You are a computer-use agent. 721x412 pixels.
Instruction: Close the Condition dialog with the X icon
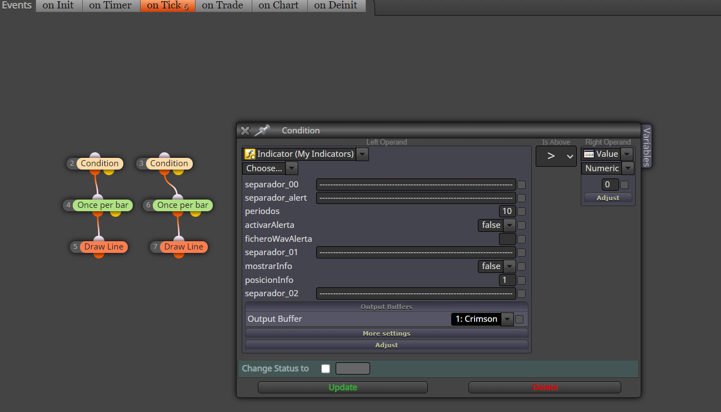[245, 131]
